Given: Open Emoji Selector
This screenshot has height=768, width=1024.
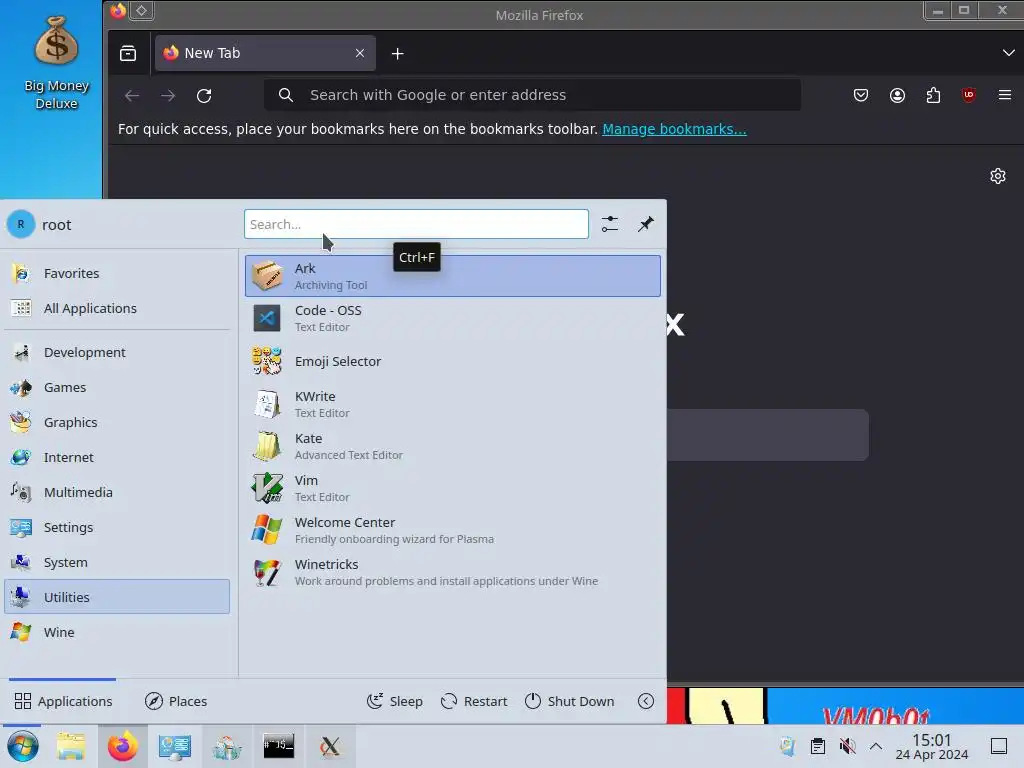Looking at the screenshot, I should [x=453, y=361].
